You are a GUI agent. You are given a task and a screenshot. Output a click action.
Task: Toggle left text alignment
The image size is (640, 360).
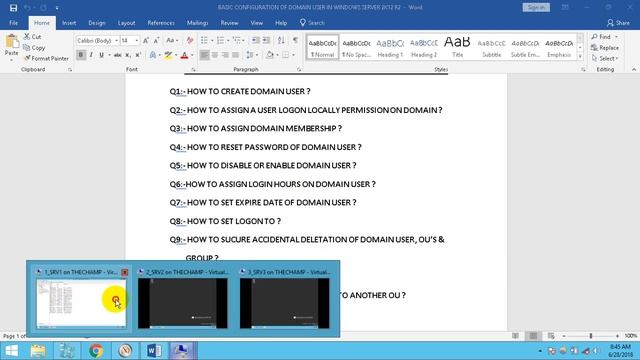click(204, 55)
